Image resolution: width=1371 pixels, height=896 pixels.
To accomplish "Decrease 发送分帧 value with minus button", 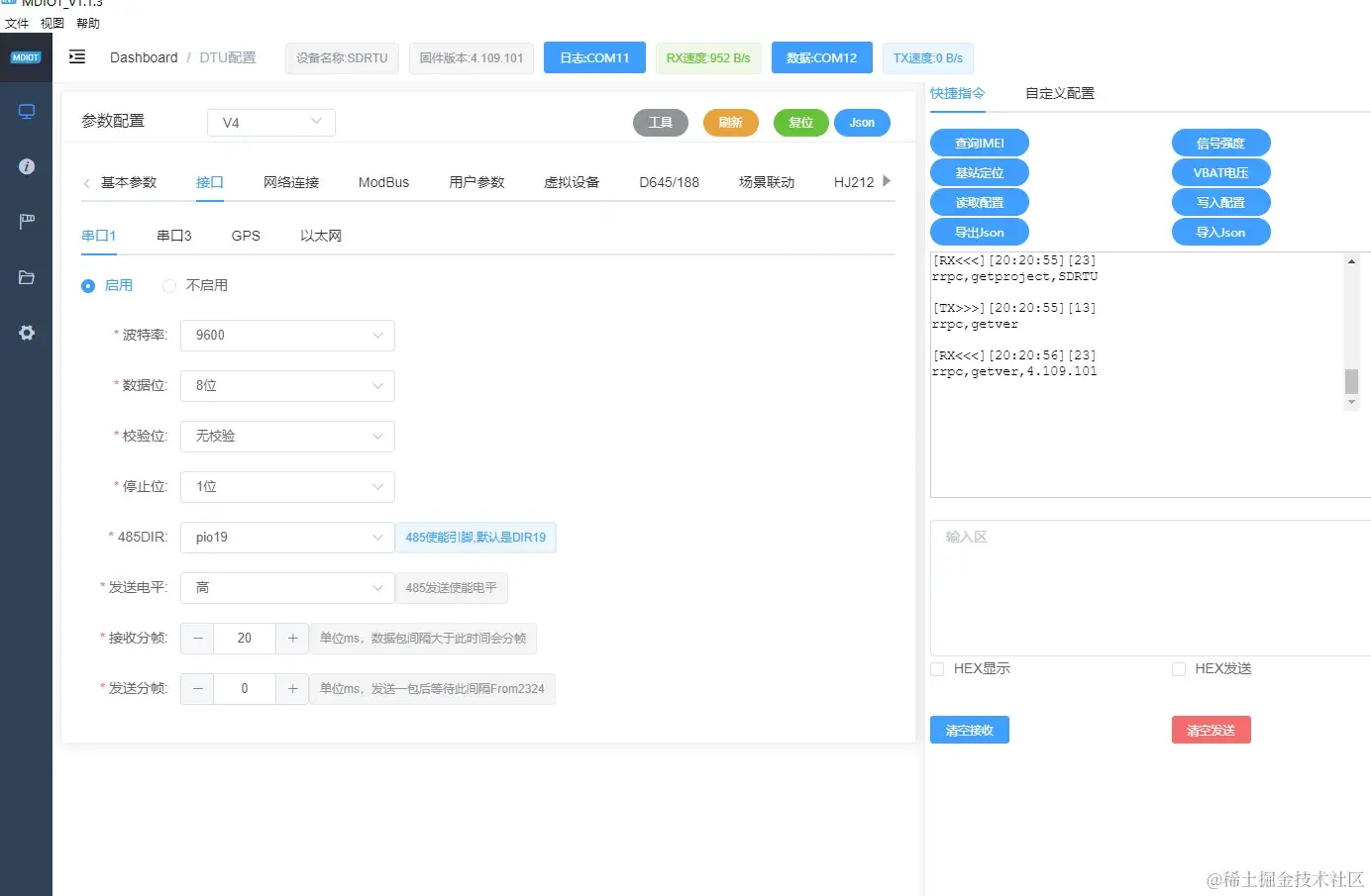I will coord(198,689).
